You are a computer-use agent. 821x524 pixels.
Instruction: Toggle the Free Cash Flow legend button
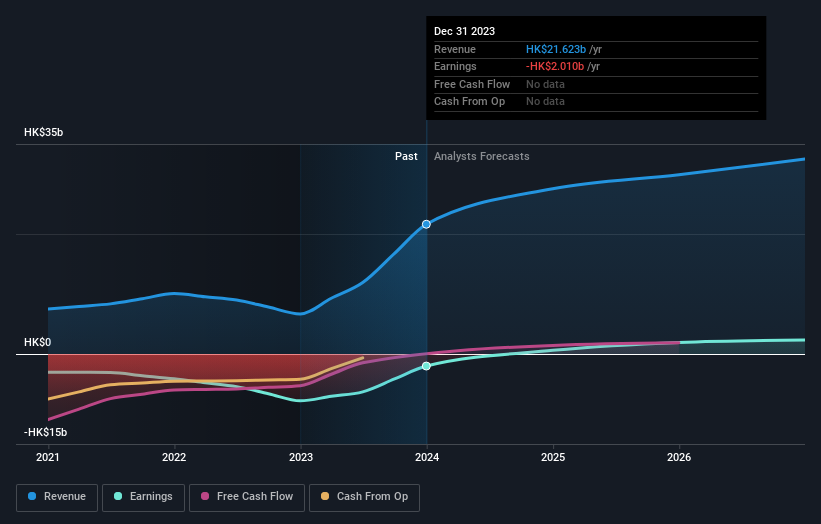[x=247, y=497]
